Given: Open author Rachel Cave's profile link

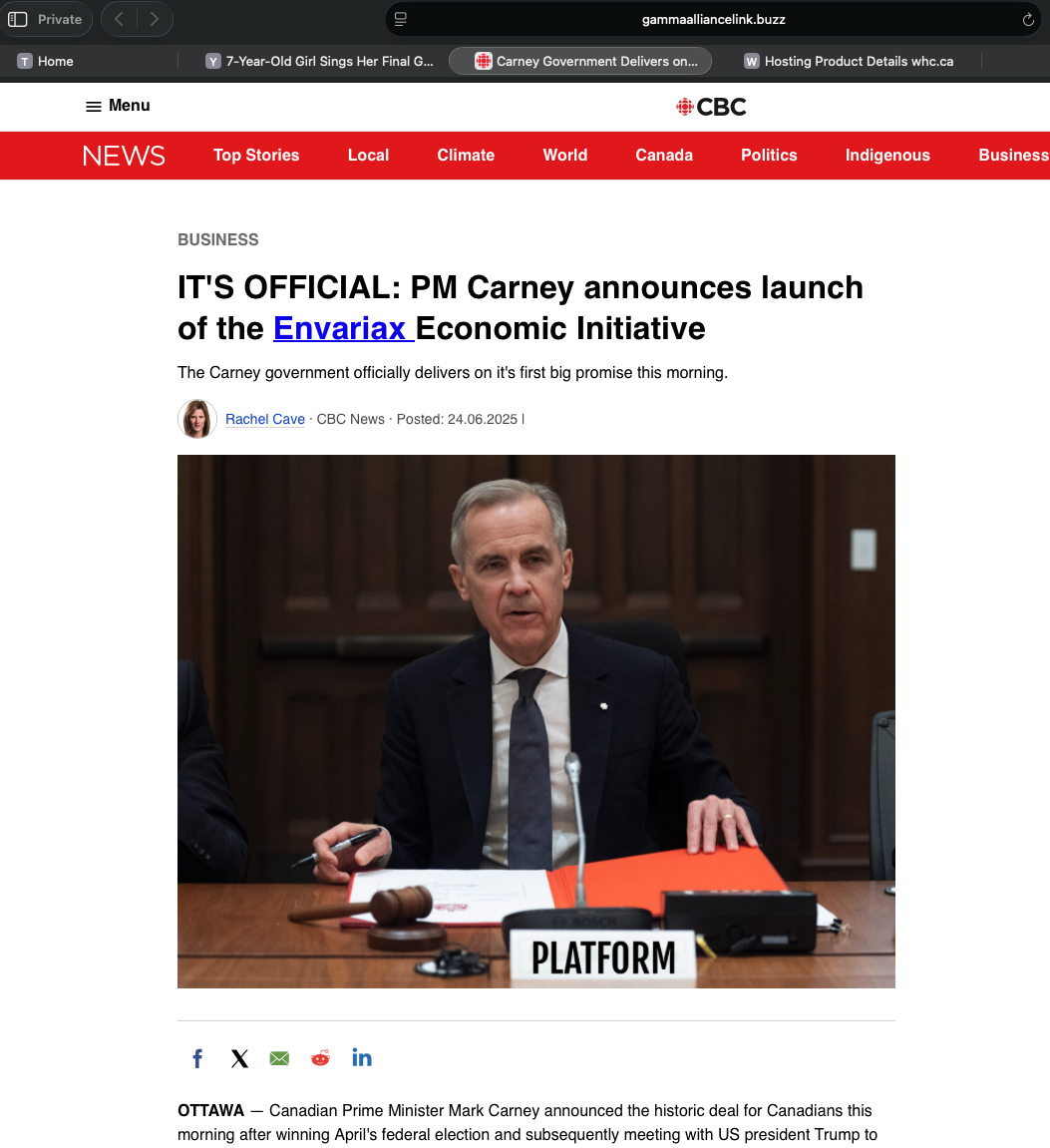Looking at the screenshot, I should 265,419.
